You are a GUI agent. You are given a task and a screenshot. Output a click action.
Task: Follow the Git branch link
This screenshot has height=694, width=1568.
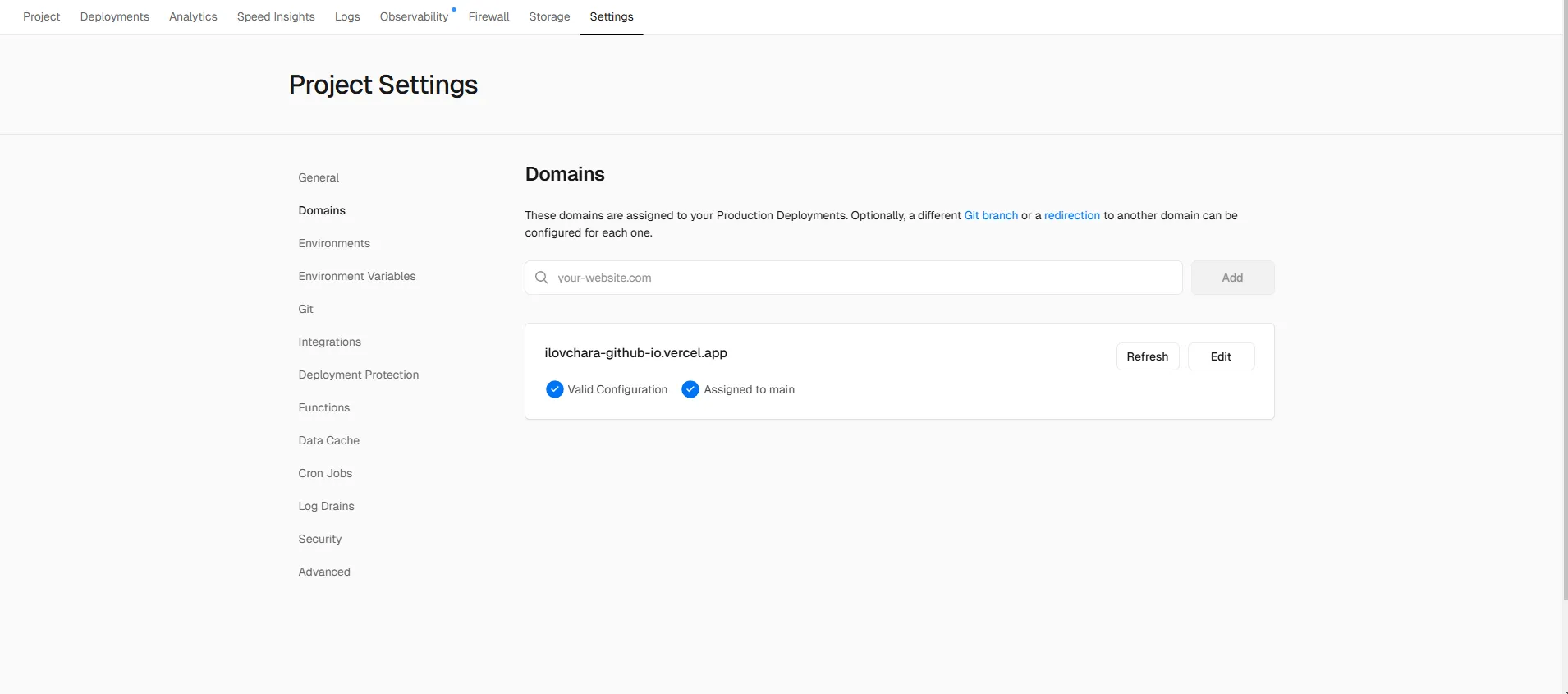click(991, 215)
